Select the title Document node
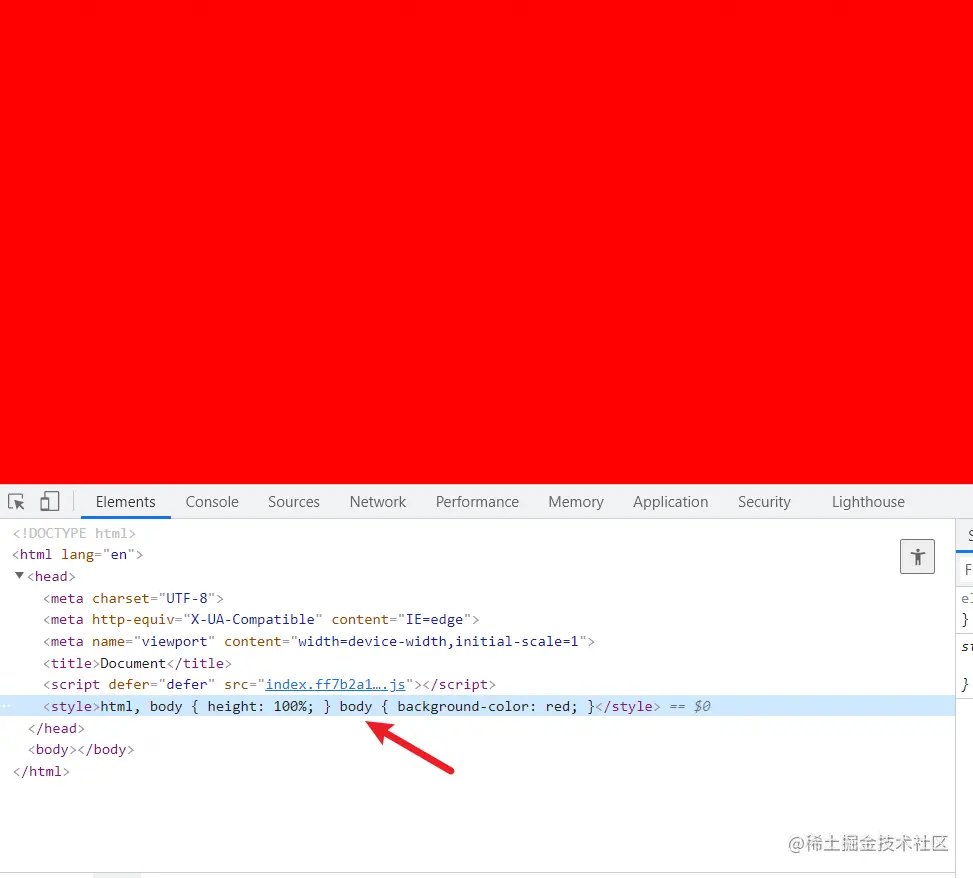Image resolution: width=973 pixels, height=878 pixels. [137, 663]
